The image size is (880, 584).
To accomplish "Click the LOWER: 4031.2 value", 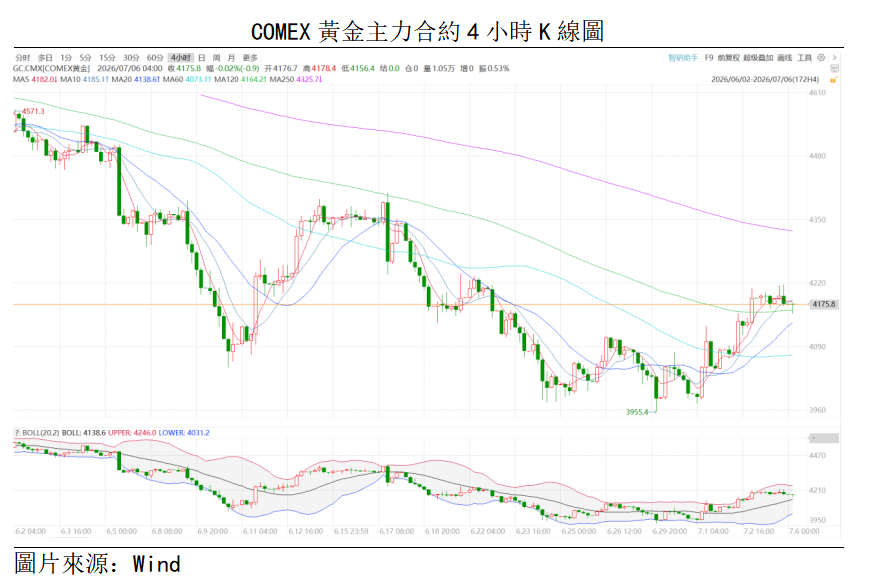I will point(184,433).
